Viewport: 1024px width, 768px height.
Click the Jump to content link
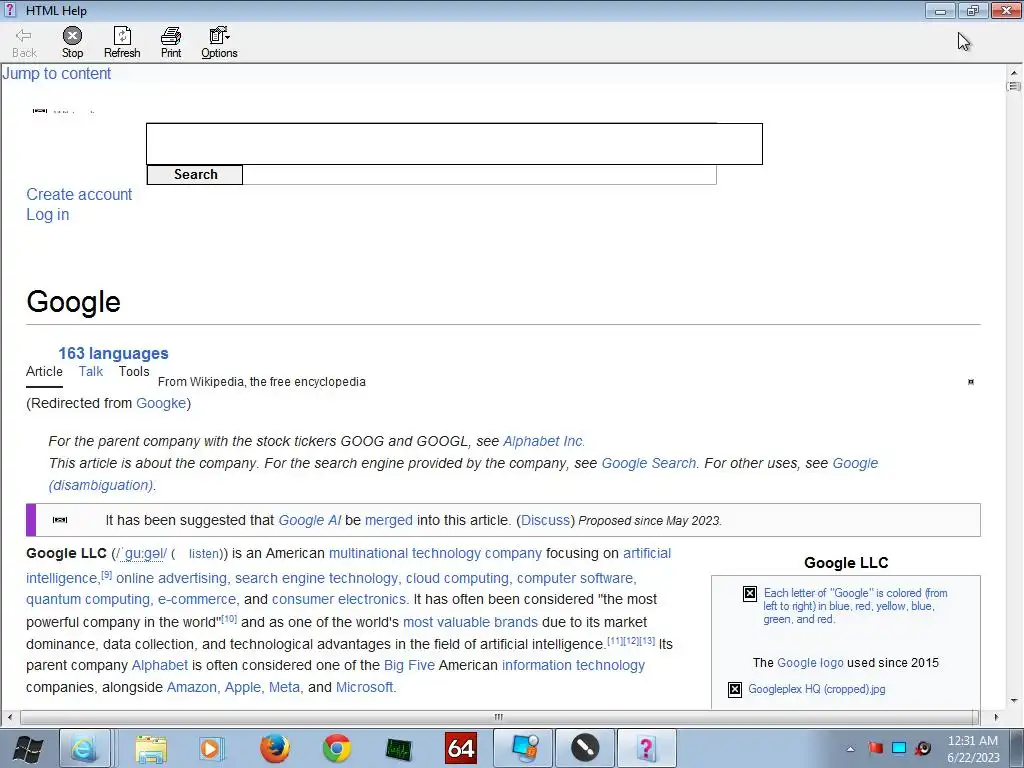(x=57, y=74)
